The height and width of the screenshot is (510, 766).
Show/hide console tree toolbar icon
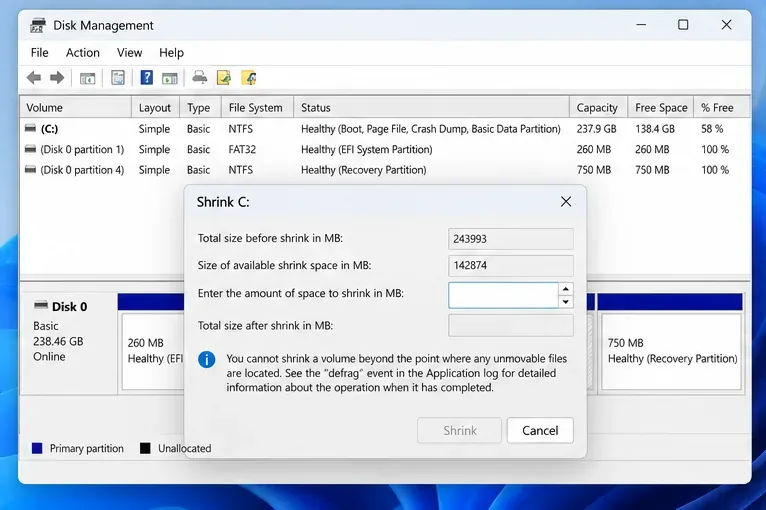point(87,78)
